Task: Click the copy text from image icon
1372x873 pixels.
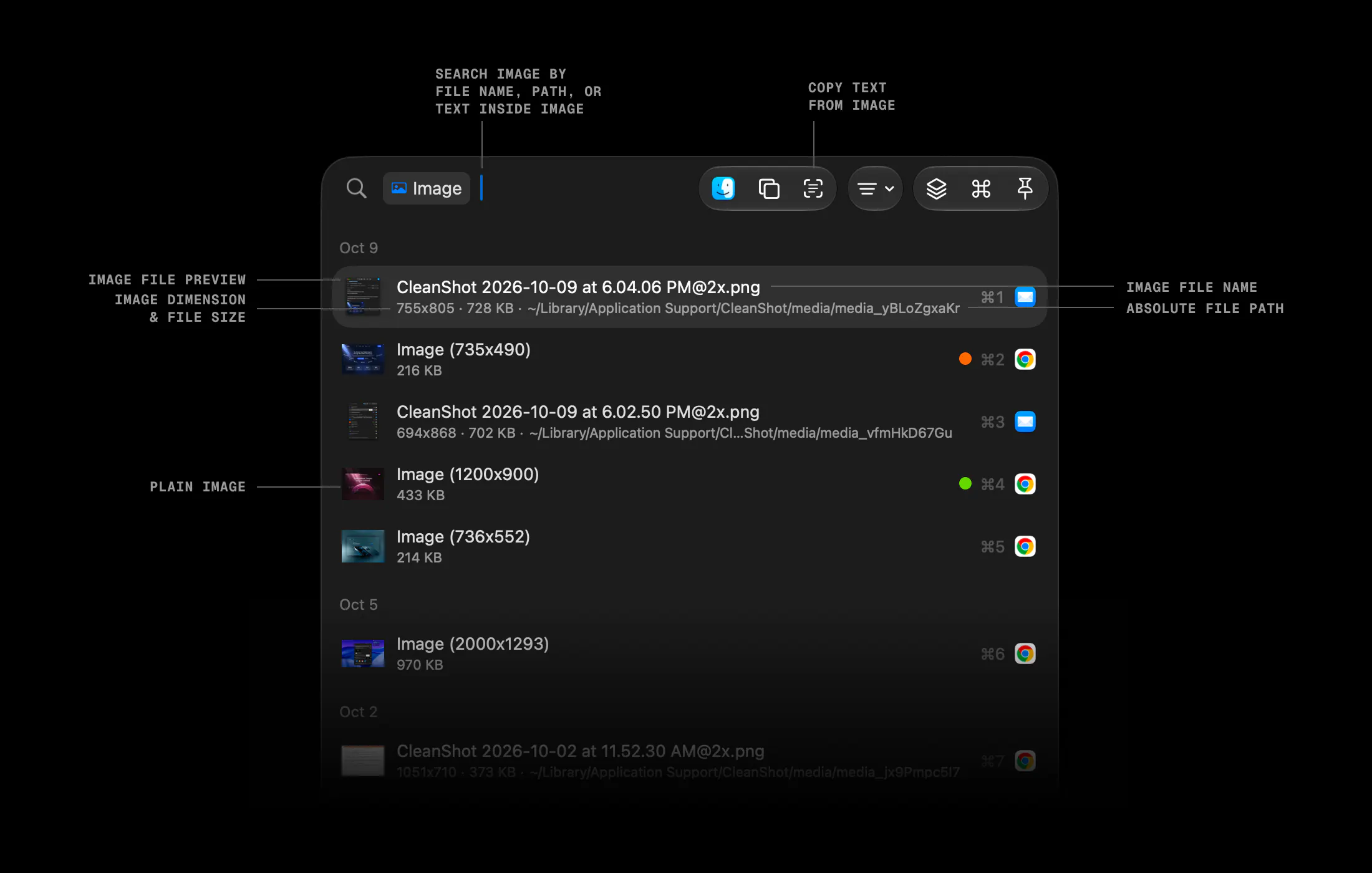Action: 813,188
